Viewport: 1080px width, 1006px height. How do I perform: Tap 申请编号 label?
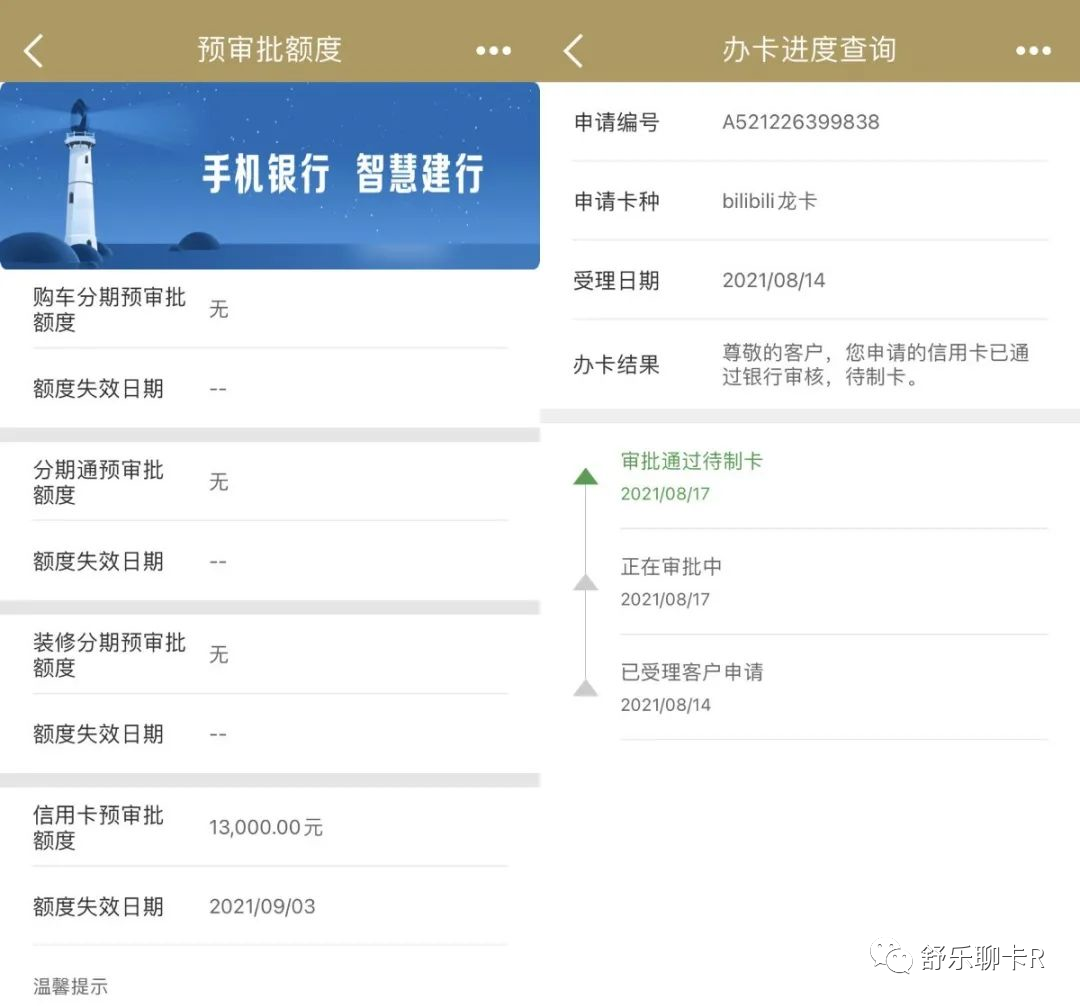click(x=616, y=122)
